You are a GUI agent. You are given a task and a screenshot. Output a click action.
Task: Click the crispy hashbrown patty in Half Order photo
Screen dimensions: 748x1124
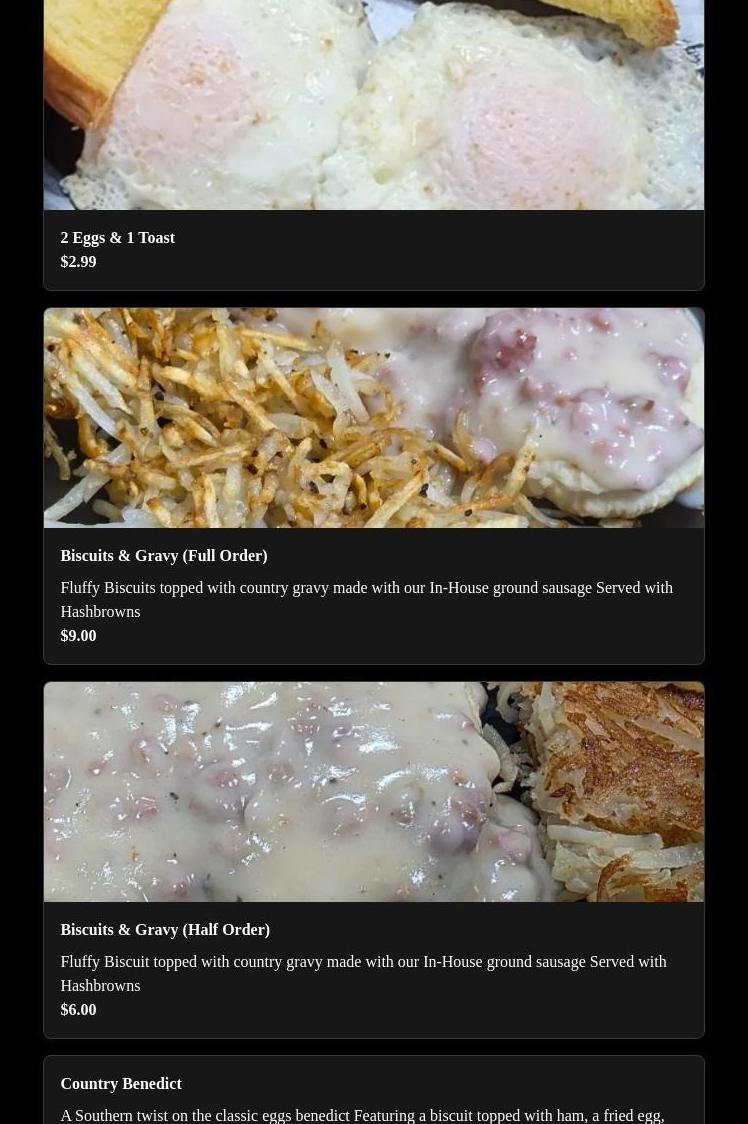pyautogui.click(x=617, y=789)
